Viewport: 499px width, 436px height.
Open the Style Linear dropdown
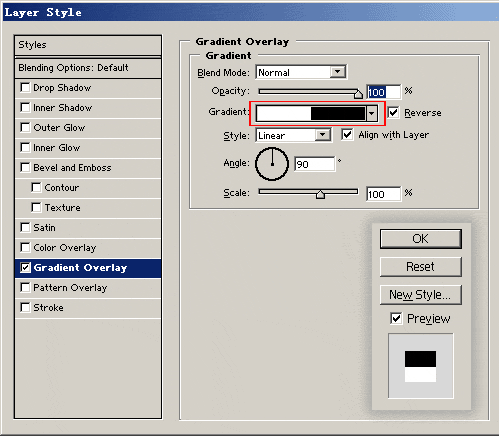322,135
